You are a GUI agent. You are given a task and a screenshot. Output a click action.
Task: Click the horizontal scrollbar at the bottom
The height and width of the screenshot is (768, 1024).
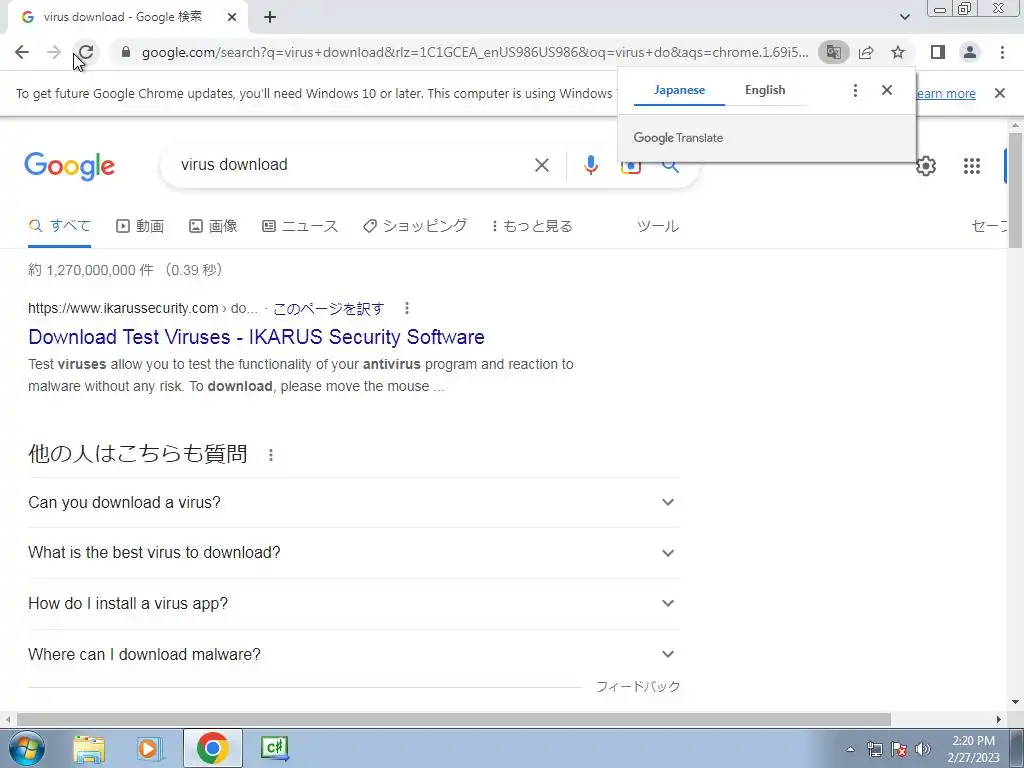point(453,719)
